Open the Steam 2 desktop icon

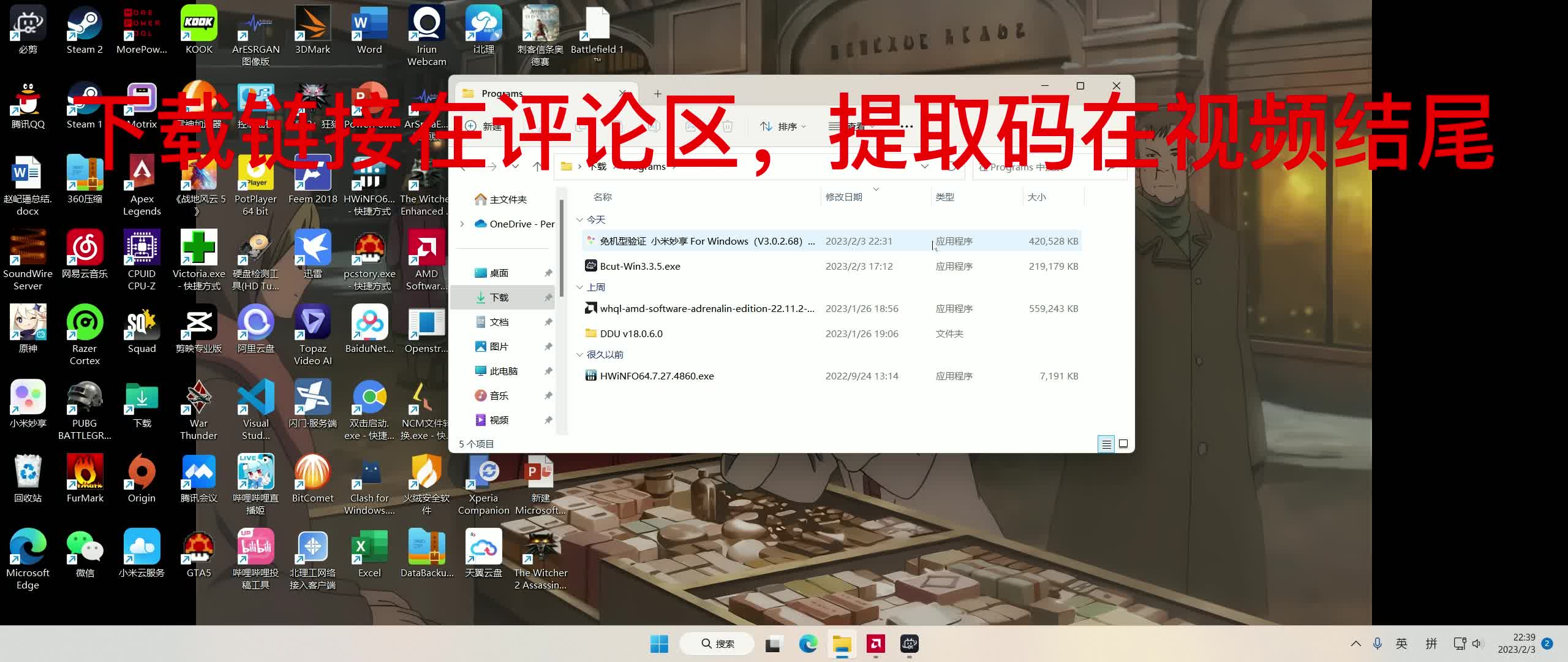pos(85,29)
